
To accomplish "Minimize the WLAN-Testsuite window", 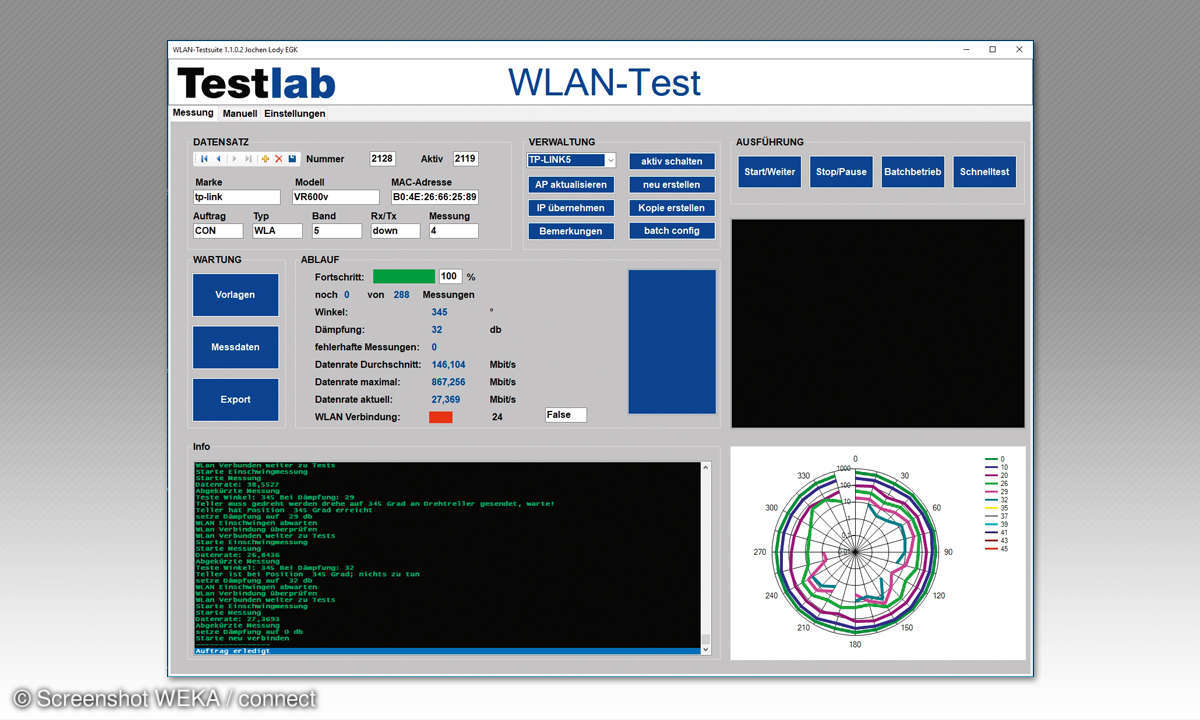I will (965, 49).
